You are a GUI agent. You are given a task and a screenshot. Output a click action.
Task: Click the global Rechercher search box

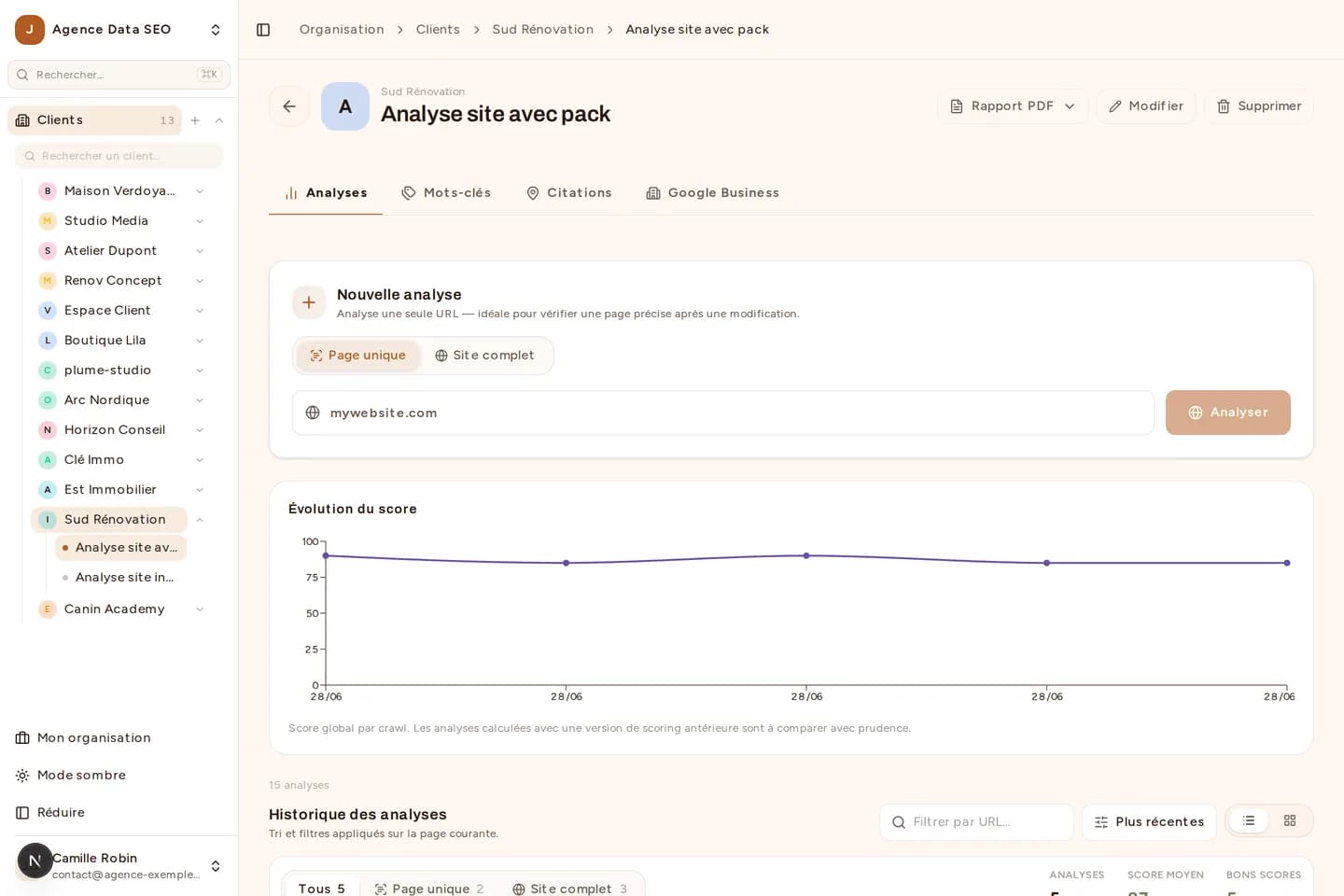[119, 75]
